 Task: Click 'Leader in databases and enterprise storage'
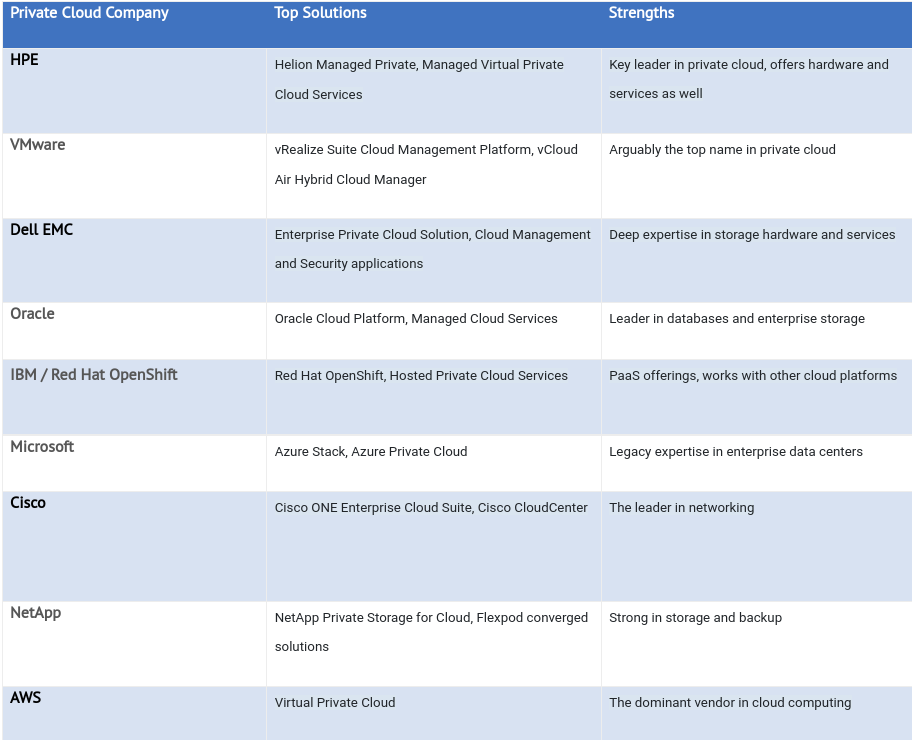(737, 319)
